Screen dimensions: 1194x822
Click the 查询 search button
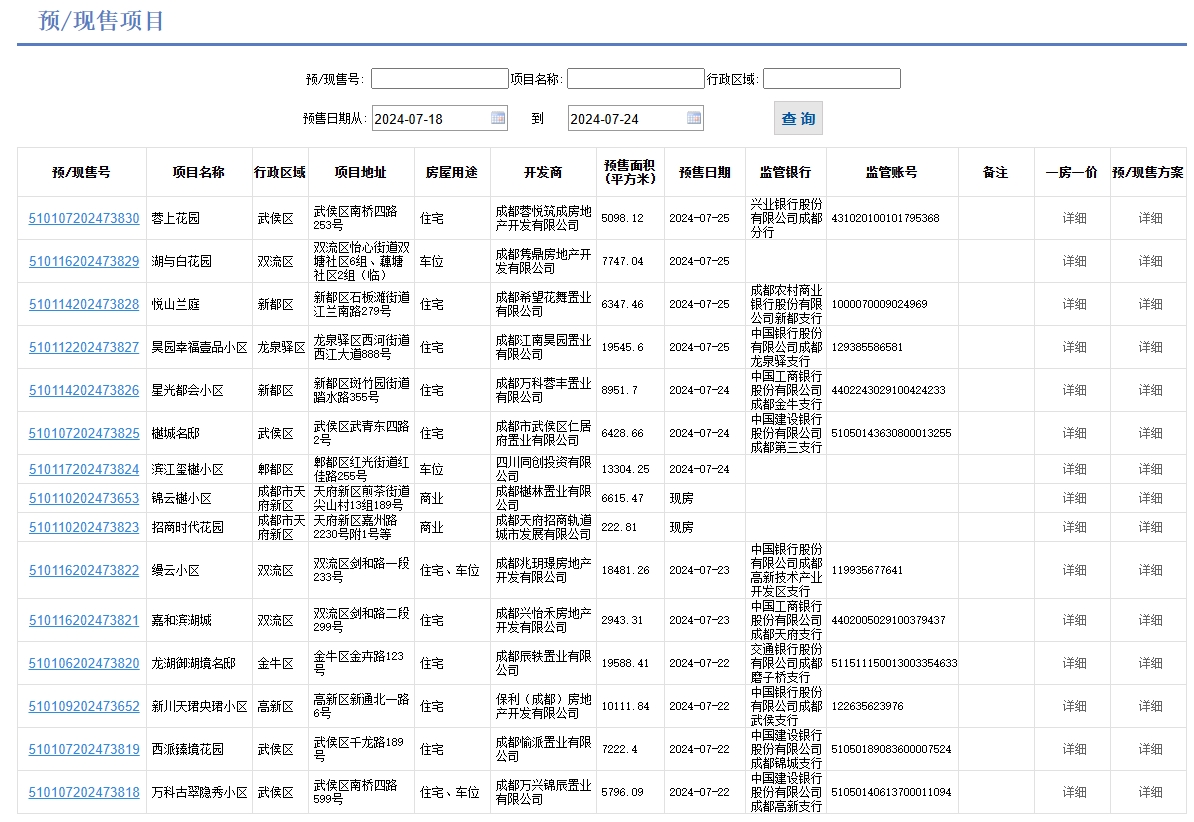[798, 118]
